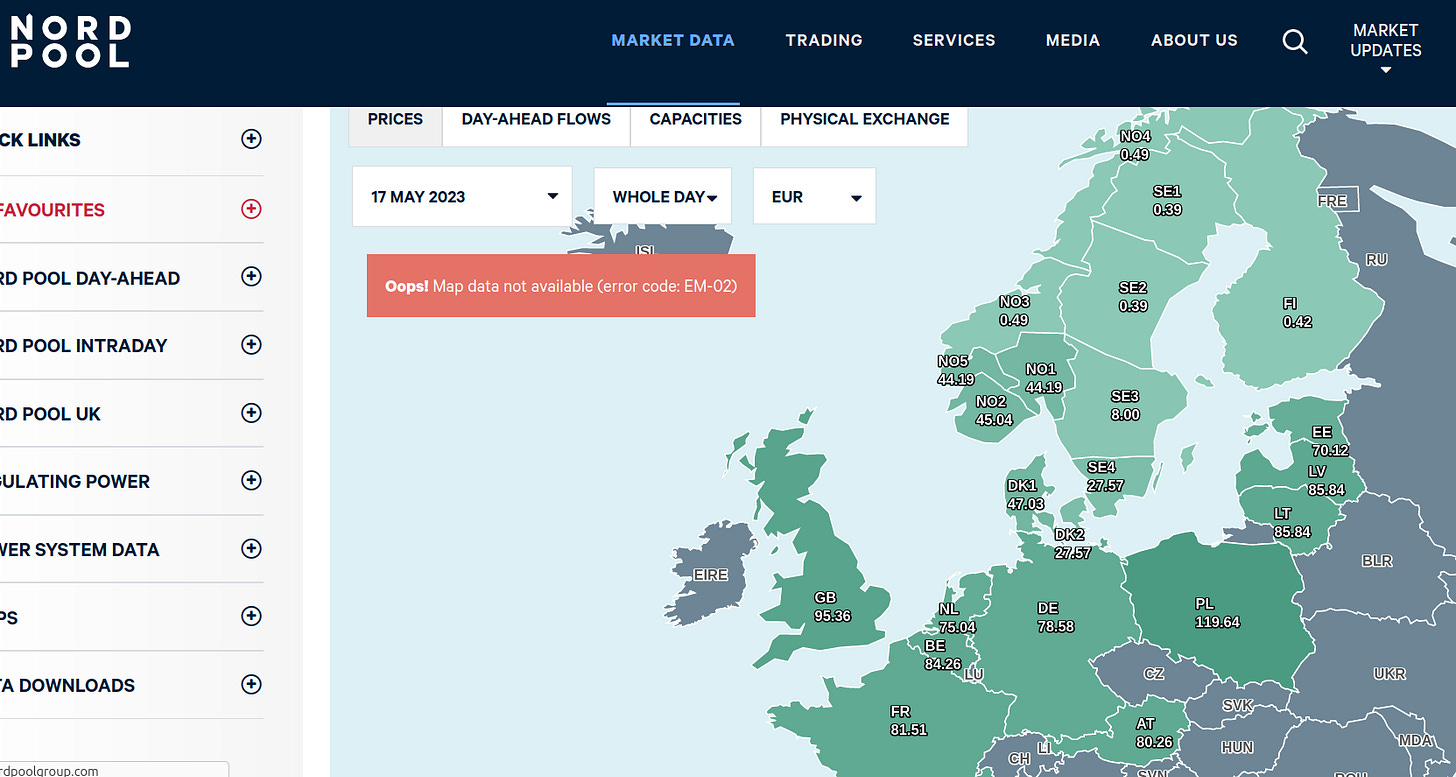Click the UKR label on map
The height and width of the screenshot is (777, 1456).
tap(1389, 674)
